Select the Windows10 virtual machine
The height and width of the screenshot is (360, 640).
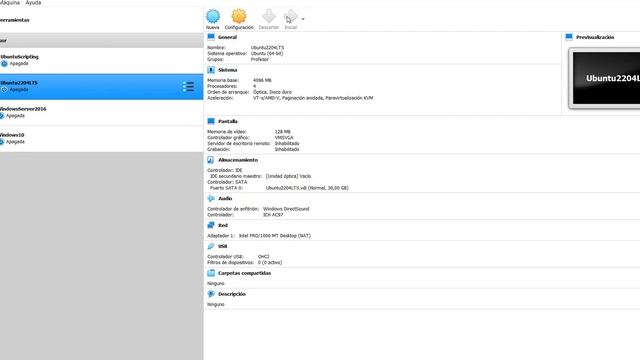(x=101, y=139)
